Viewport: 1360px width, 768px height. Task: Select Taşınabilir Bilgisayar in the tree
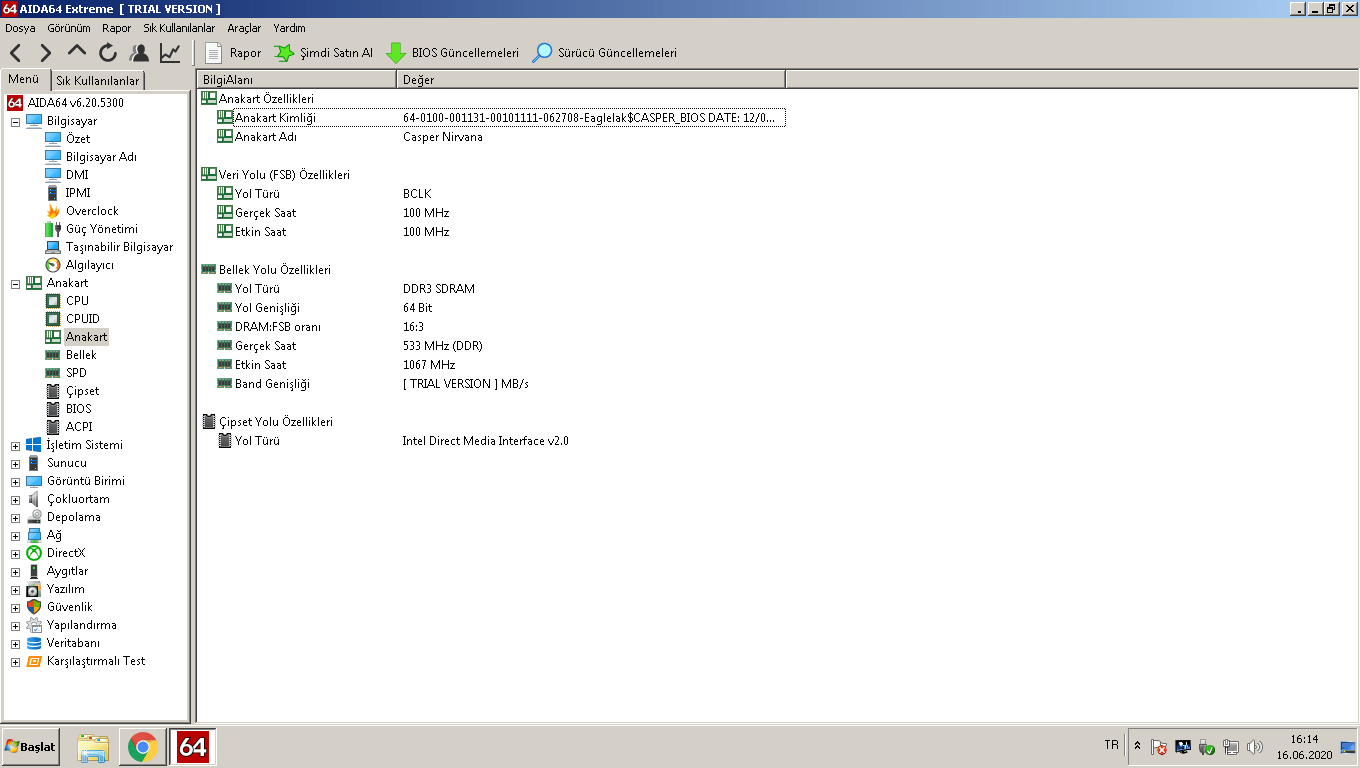(x=119, y=247)
